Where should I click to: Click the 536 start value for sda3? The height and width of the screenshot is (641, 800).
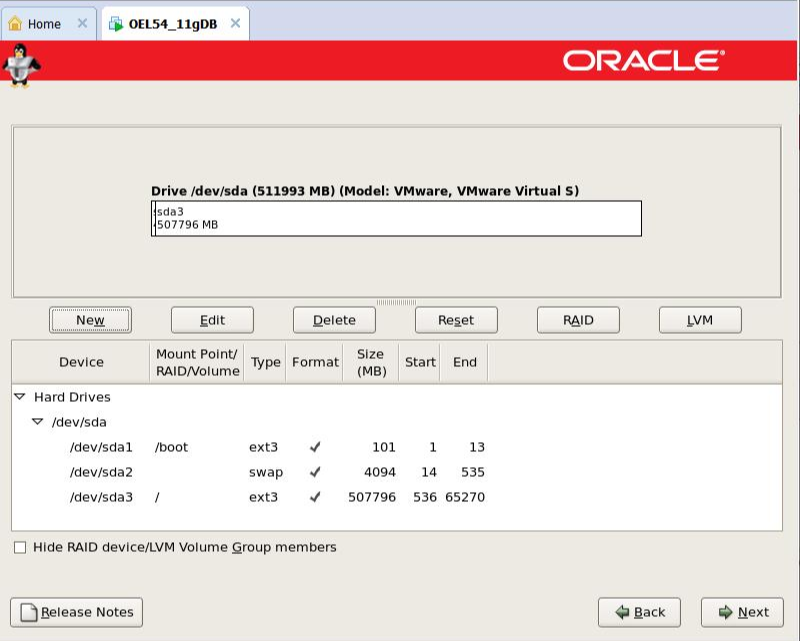(424, 497)
